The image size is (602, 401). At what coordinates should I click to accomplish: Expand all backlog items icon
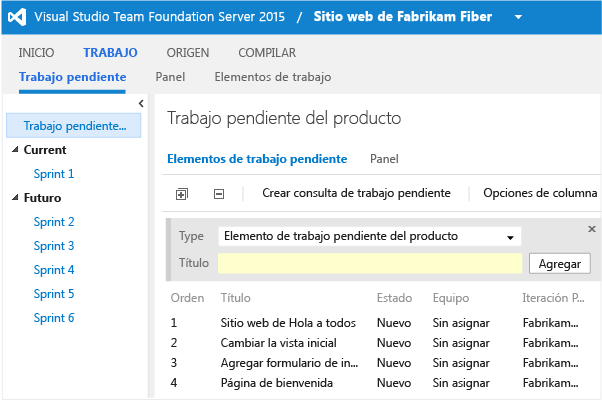coord(182,194)
